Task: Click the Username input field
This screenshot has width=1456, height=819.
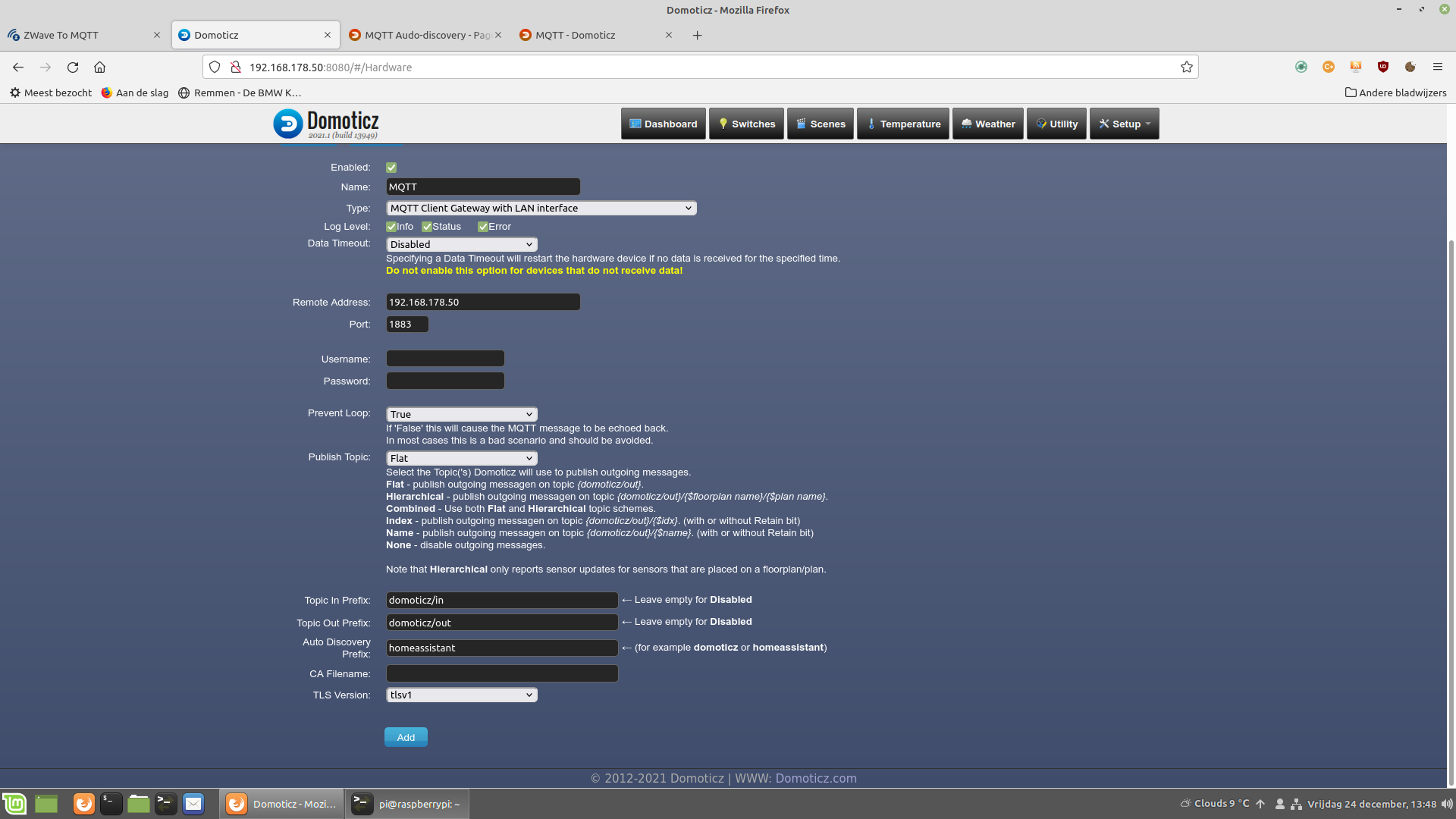Action: pyautogui.click(x=445, y=359)
